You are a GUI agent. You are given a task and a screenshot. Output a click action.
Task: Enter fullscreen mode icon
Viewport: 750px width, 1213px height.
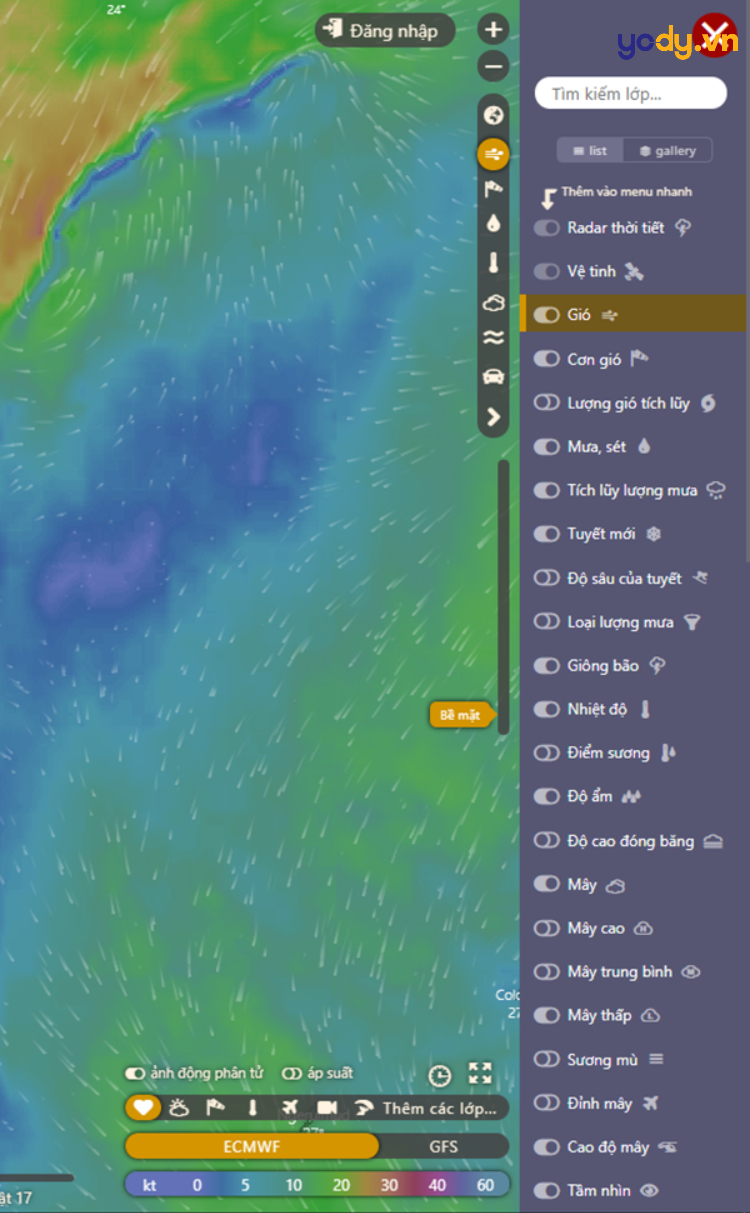click(x=480, y=1075)
